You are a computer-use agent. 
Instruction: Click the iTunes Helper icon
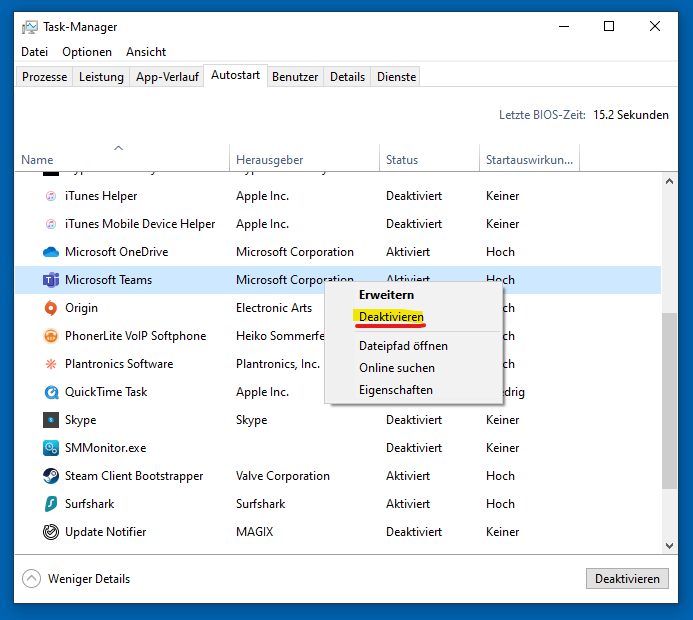click(51, 196)
